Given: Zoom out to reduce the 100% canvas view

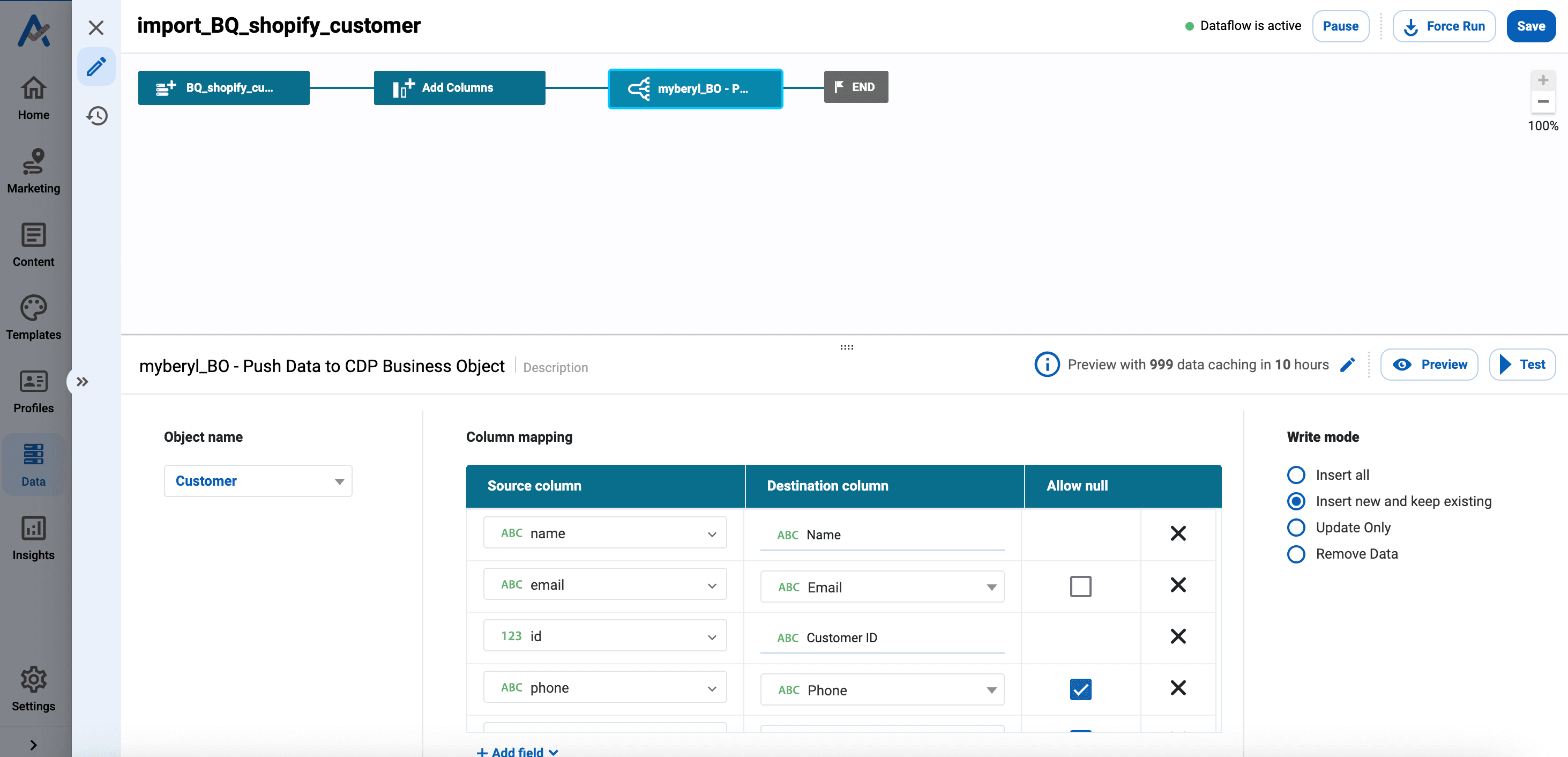Looking at the screenshot, I should pyautogui.click(x=1544, y=102).
